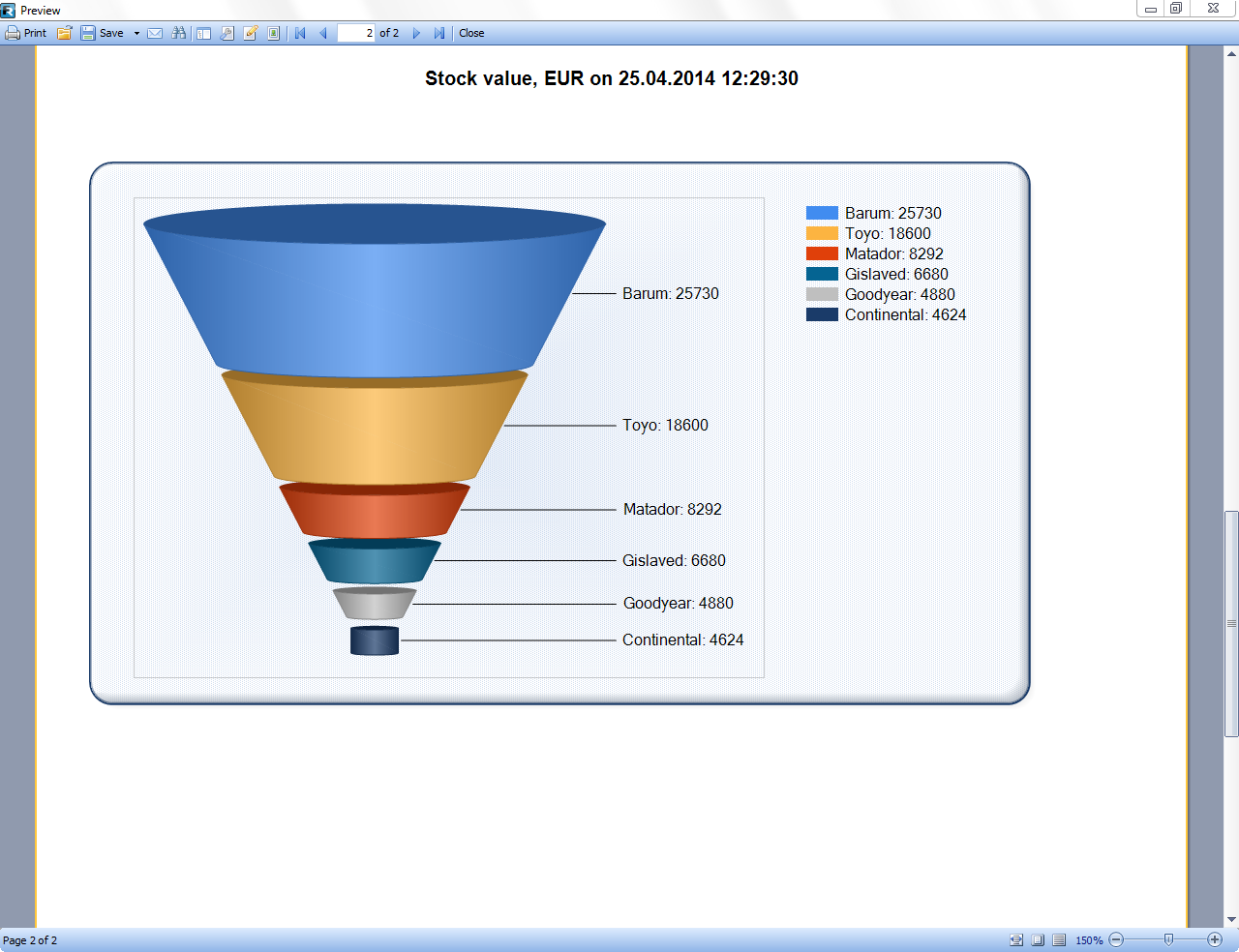Toggle the outline panel icon
1239x952 pixels.
coord(204,33)
